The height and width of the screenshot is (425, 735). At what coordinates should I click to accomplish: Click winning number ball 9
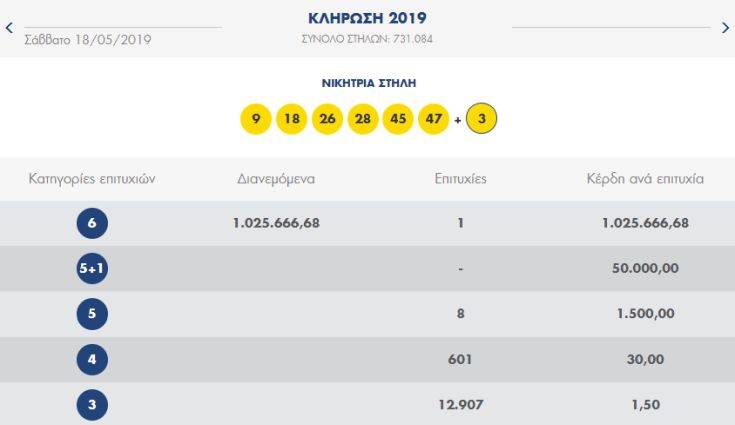click(x=256, y=120)
